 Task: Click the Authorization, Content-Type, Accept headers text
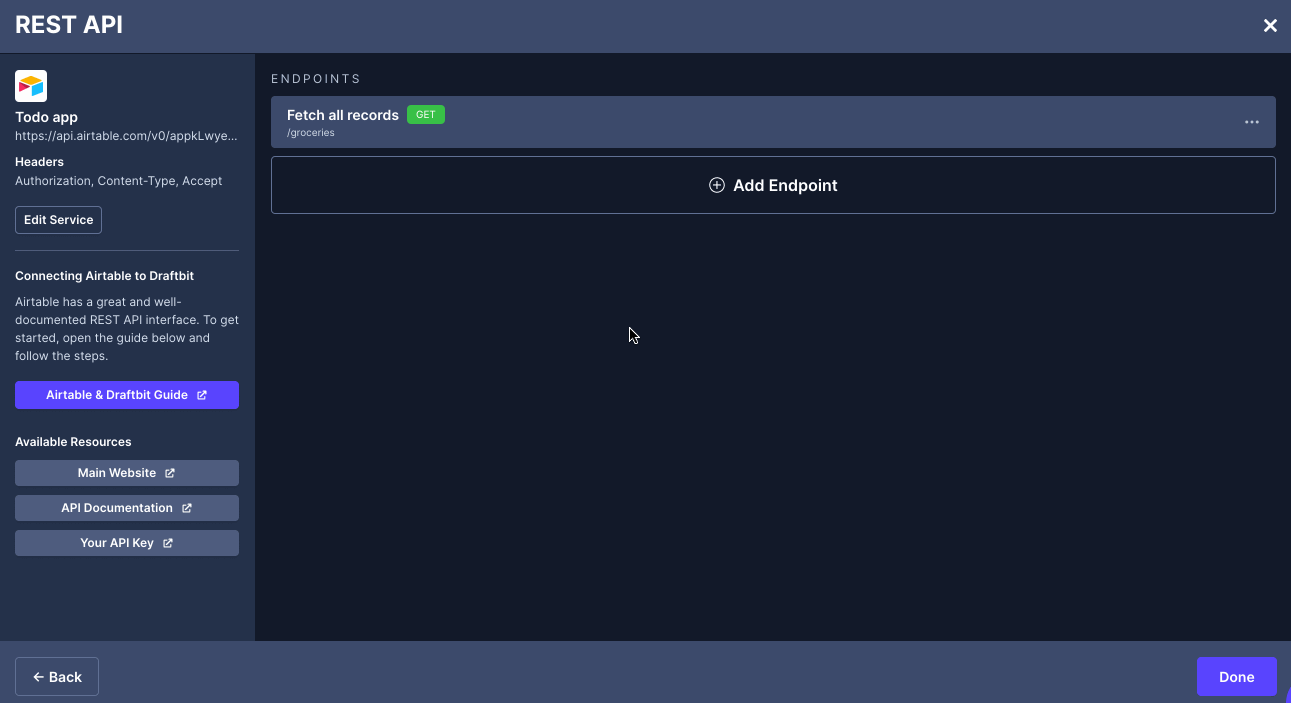[119, 181]
